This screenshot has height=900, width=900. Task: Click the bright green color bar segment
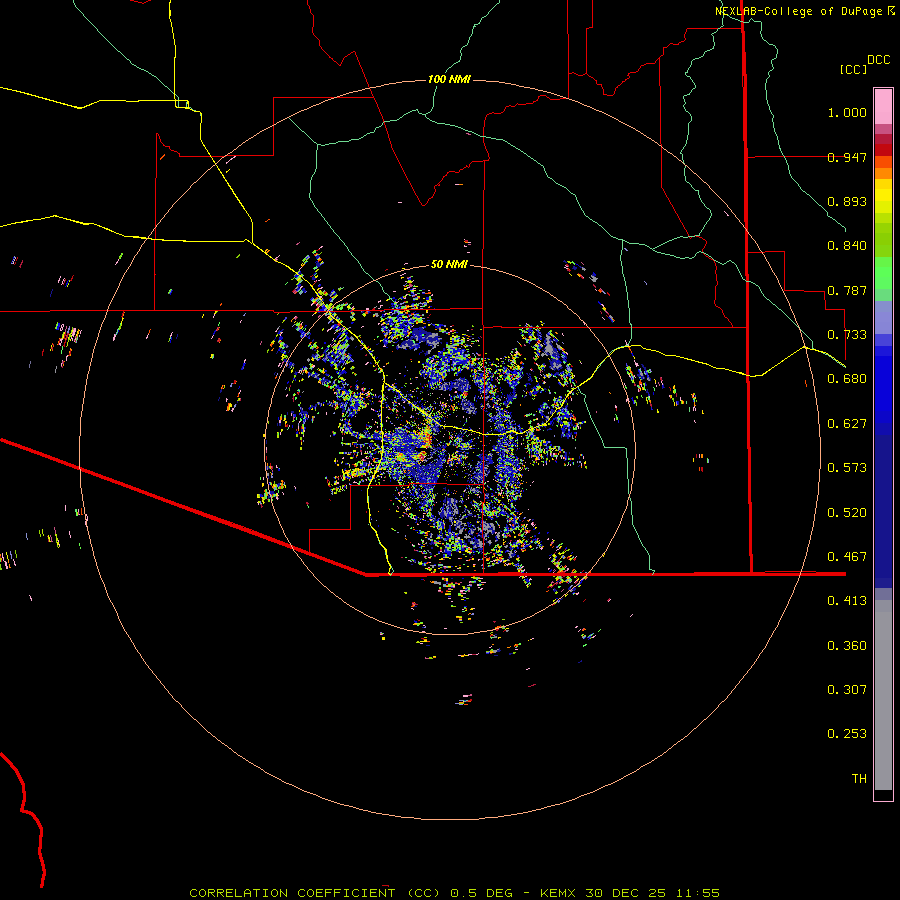[883, 273]
